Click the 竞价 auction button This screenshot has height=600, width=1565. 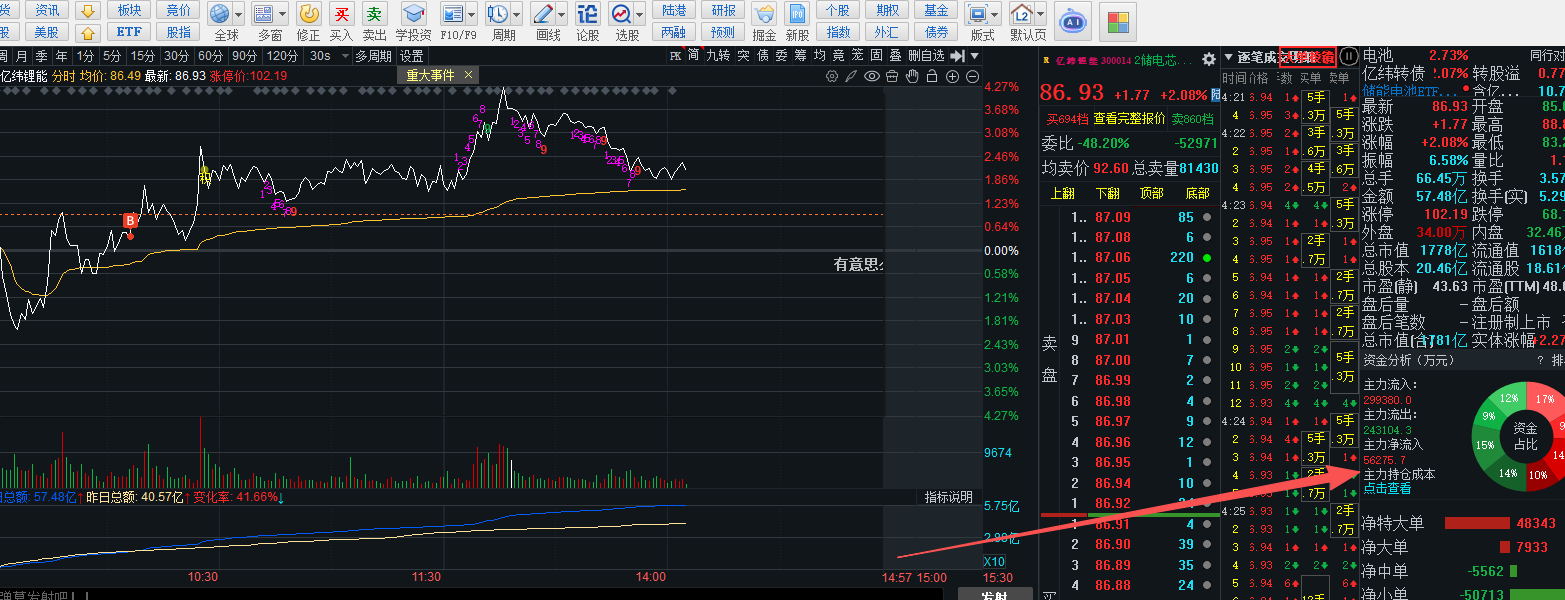[x=179, y=10]
